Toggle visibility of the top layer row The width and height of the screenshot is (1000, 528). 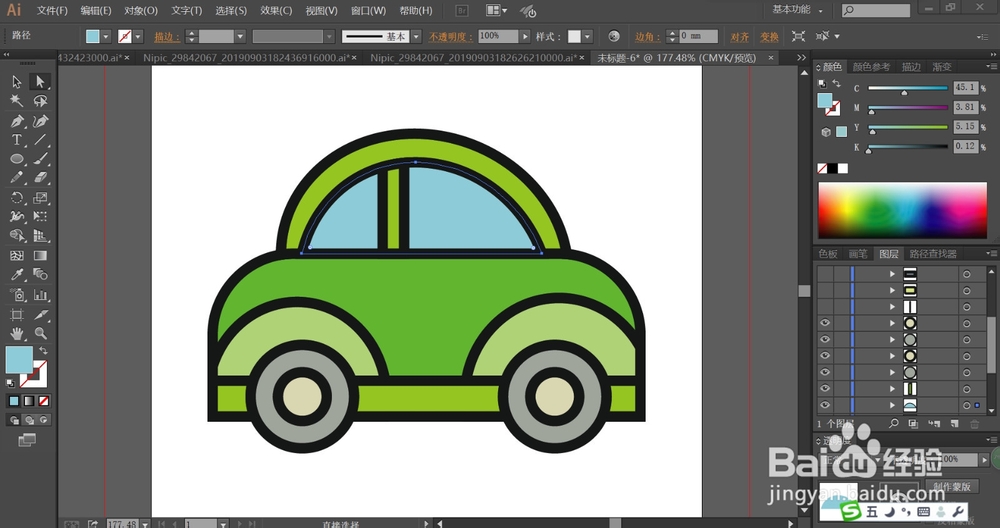tap(825, 273)
